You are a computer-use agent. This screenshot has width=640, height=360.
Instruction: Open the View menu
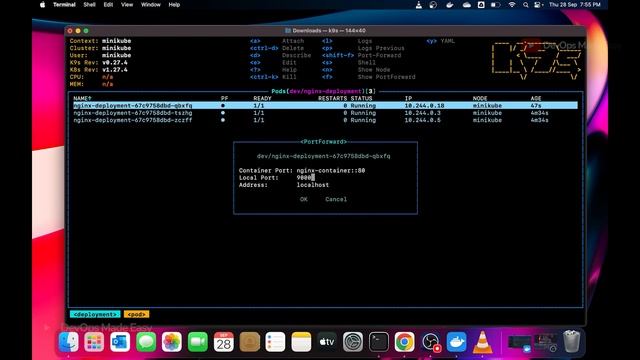point(127,5)
